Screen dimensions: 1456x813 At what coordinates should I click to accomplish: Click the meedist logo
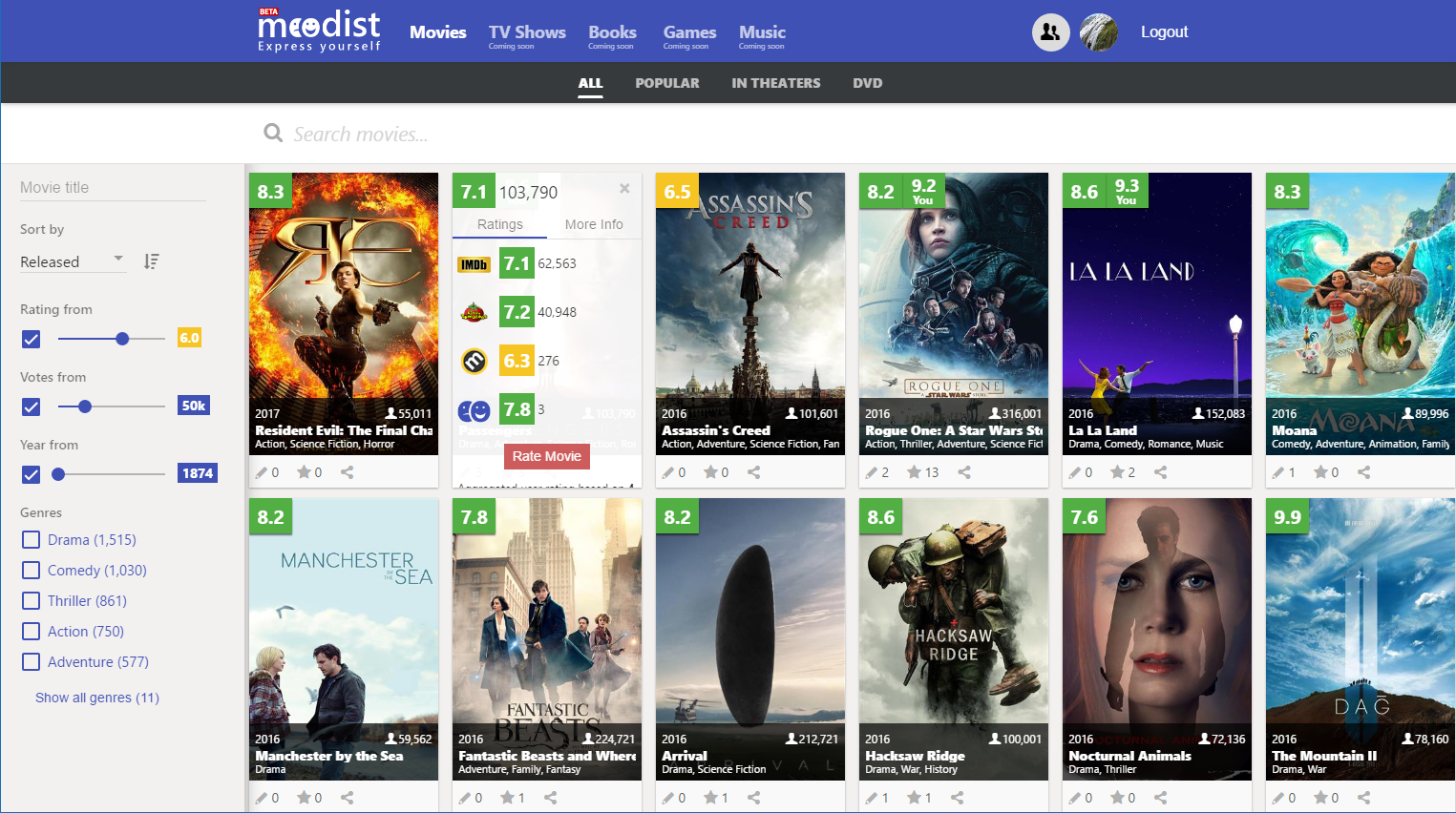[x=319, y=30]
